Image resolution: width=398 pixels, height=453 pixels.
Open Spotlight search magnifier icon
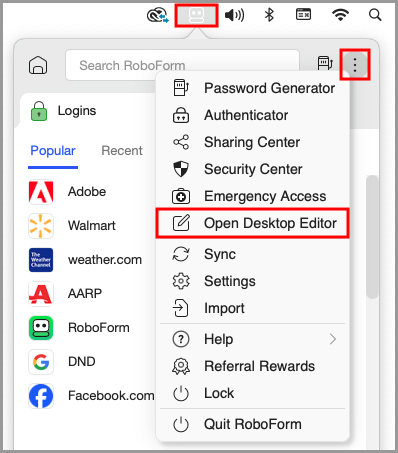point(375,15)
